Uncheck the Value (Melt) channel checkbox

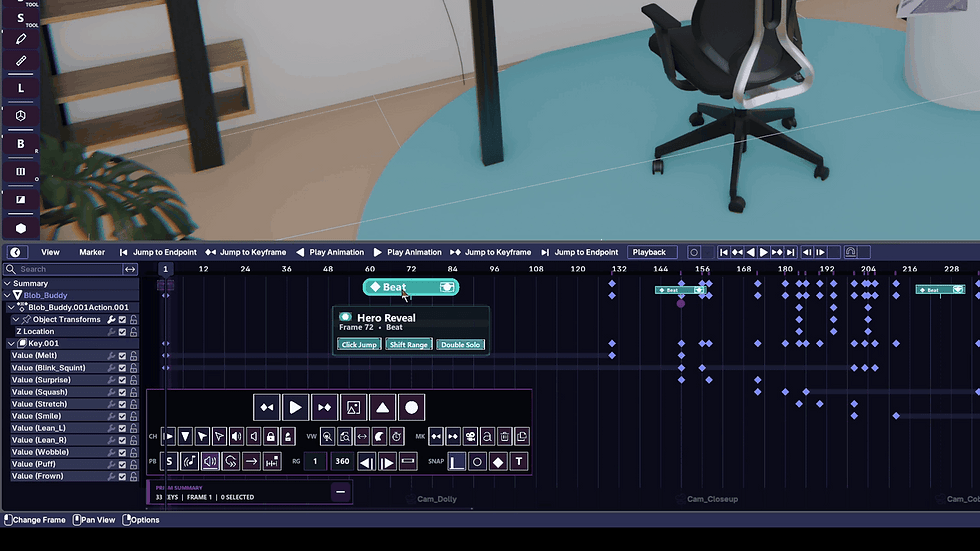pyautogui.click(x=122, y=355)
